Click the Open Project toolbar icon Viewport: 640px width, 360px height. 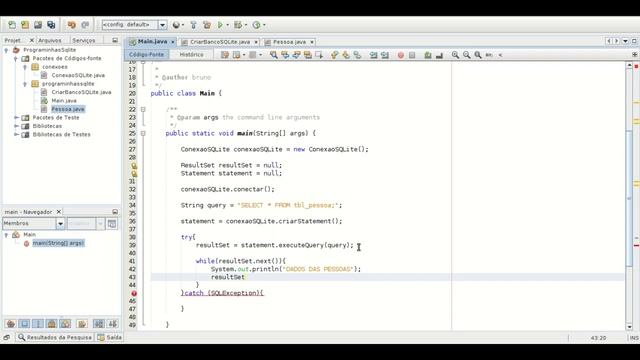[x=38, y=25]
